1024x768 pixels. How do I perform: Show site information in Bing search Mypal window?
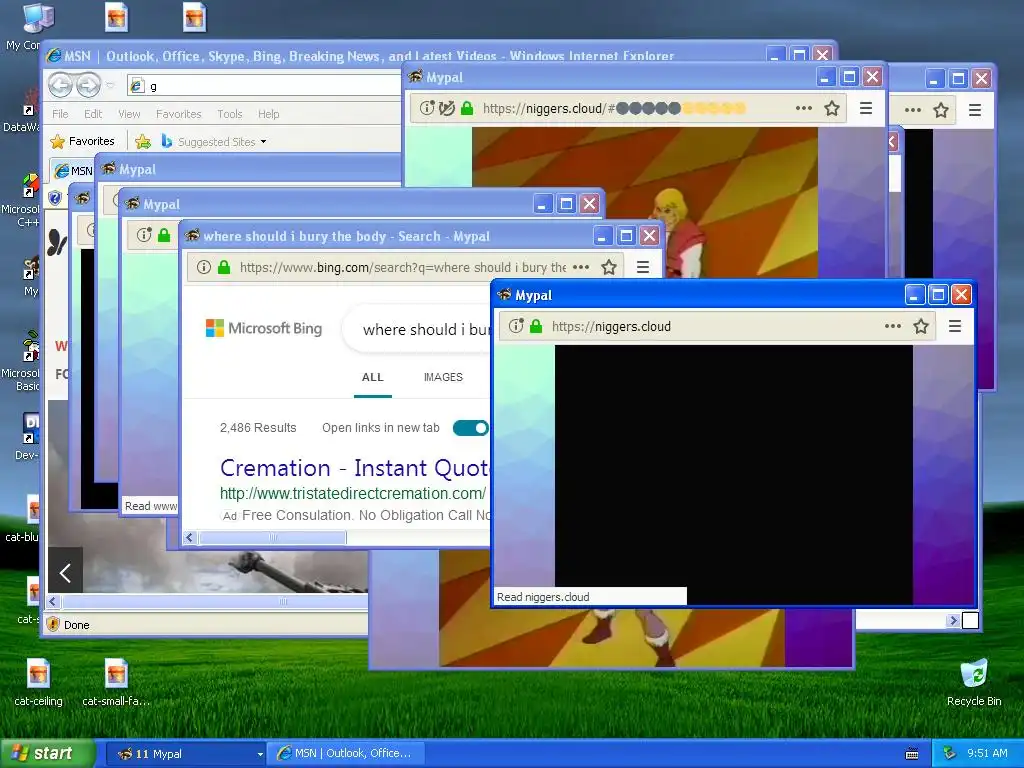click(204, 267)
